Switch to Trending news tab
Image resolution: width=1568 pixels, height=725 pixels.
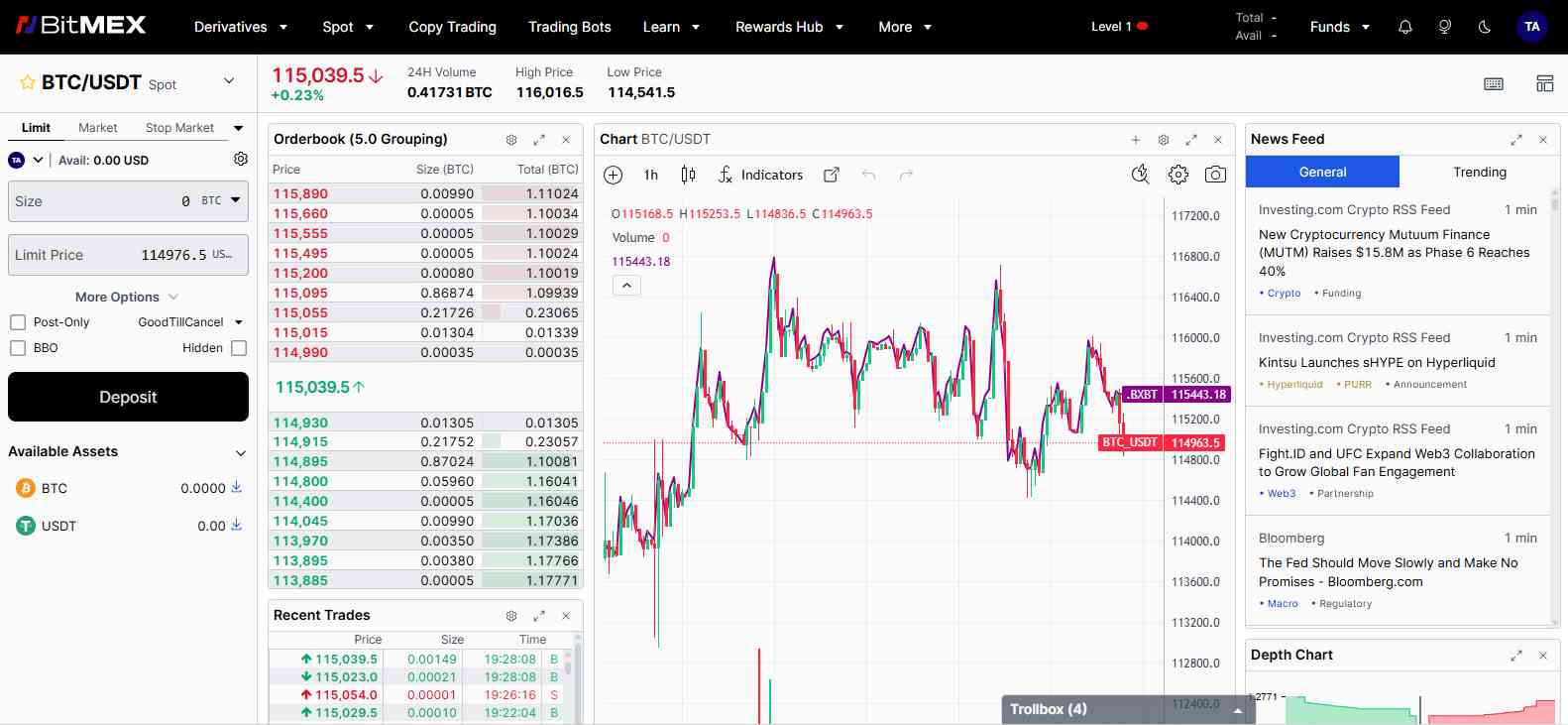click(1480, 172)
